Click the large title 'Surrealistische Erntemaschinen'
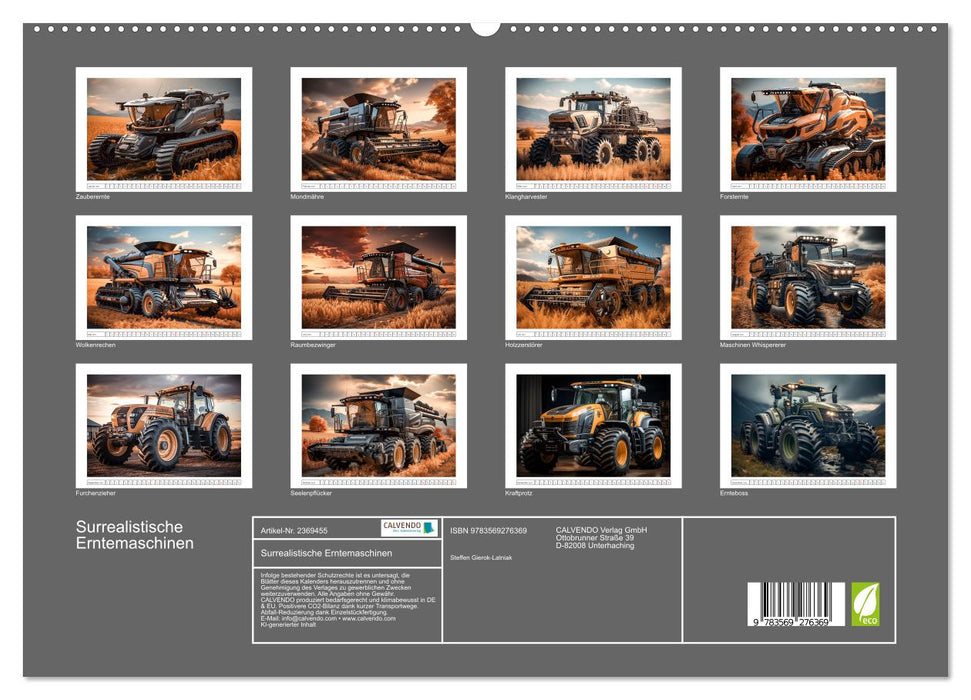The width and height of the screenshot is (971, 700). pos(135,535)
